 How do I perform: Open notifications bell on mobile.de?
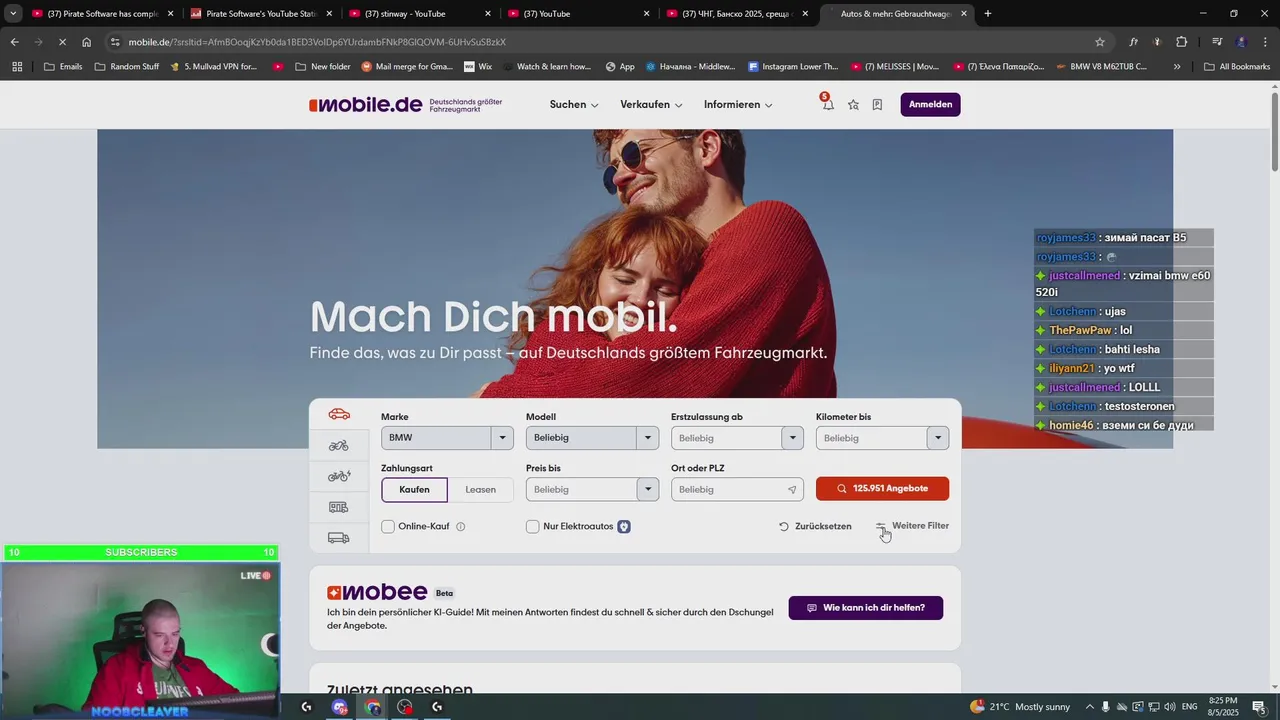[x=827, y=104]
